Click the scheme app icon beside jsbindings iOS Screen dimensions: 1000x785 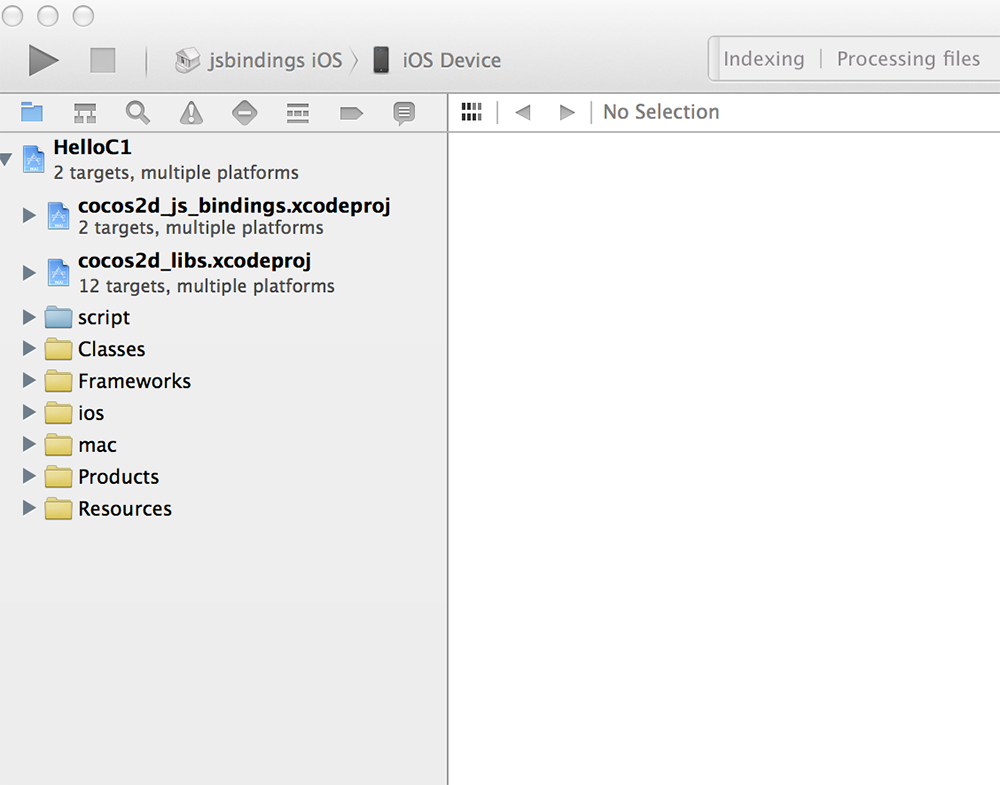click(188, 60)
